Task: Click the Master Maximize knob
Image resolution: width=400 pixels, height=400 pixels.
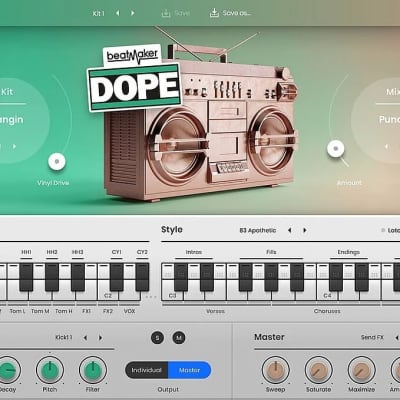Action: 362,370
